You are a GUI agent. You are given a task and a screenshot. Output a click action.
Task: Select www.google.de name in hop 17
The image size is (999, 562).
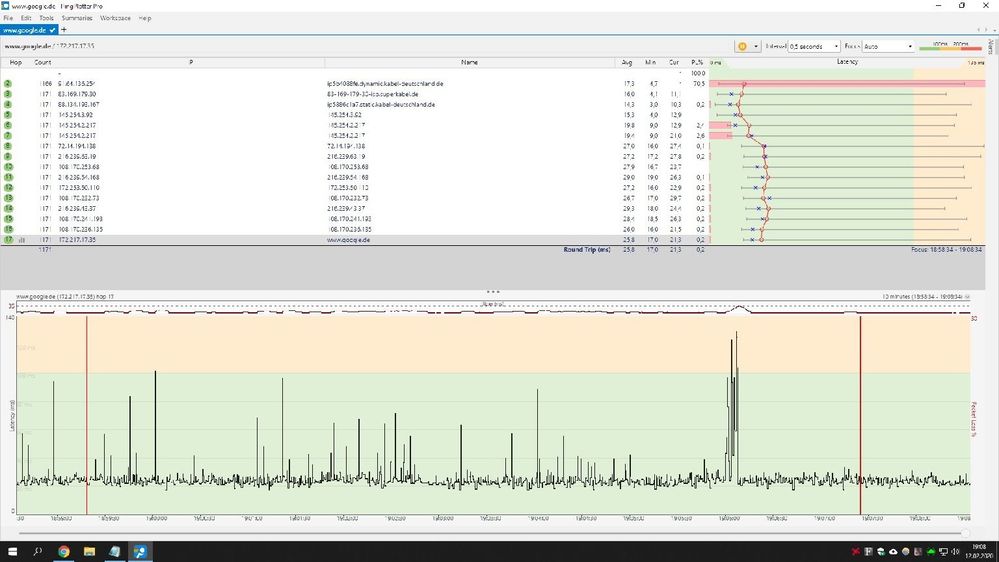349,240
